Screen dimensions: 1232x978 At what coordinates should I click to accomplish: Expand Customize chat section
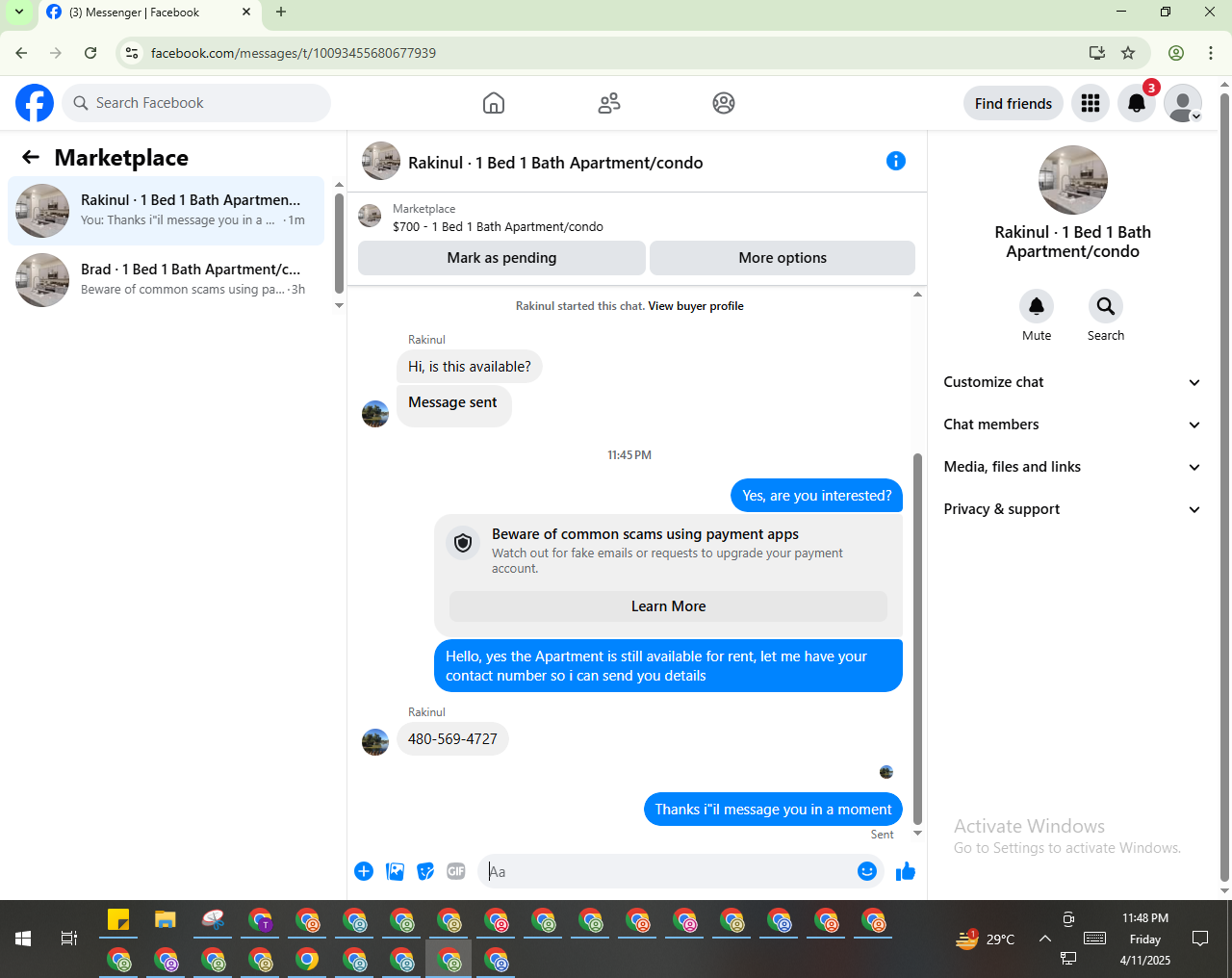1072,382
